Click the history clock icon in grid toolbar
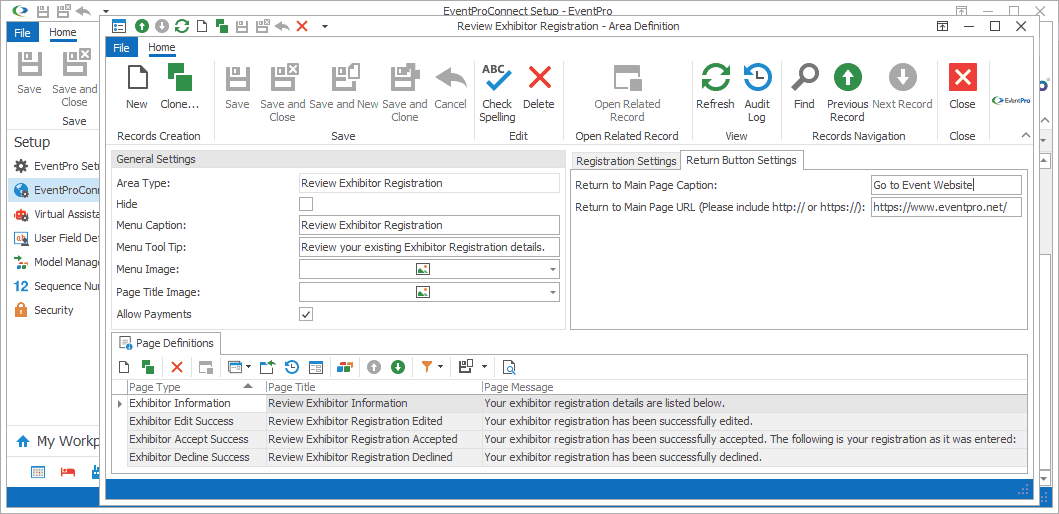 click(292, 367)
